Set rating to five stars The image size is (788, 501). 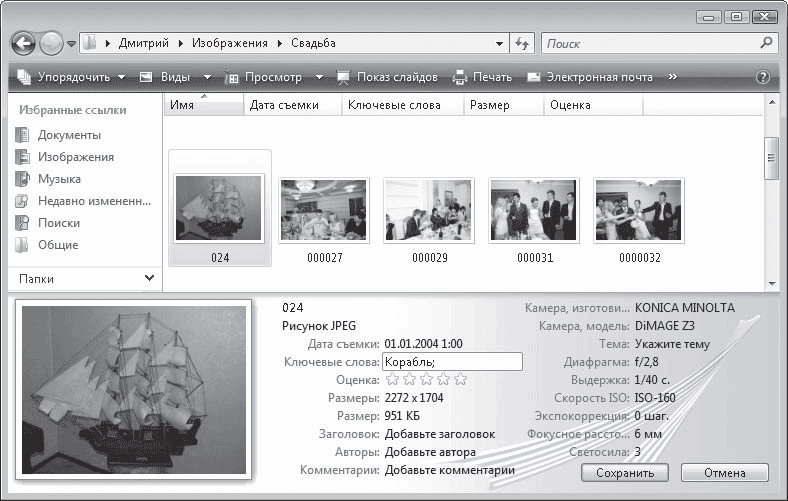pyautogui.click(x=461, y=380)
